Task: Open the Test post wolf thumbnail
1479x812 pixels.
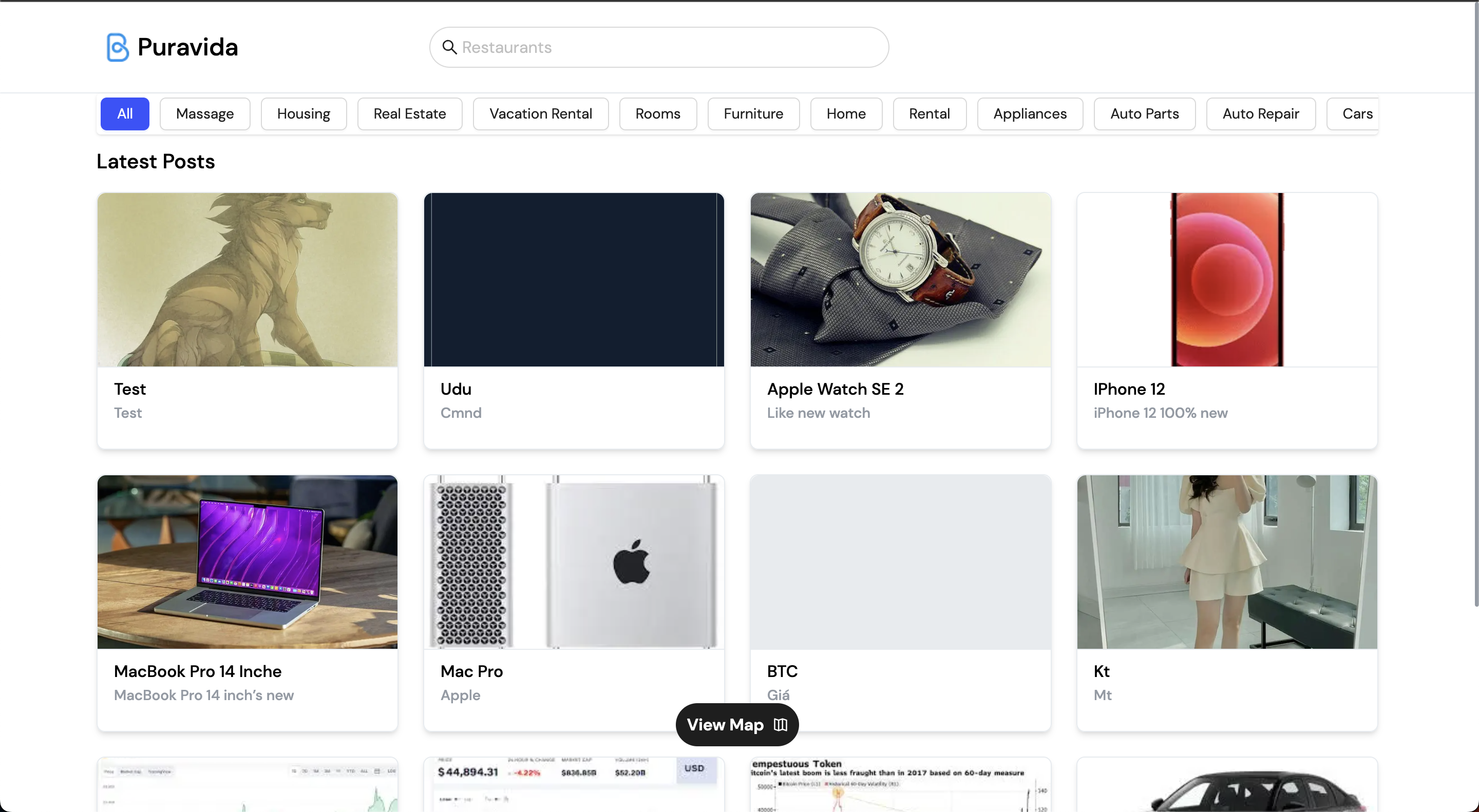Action: 248,279
